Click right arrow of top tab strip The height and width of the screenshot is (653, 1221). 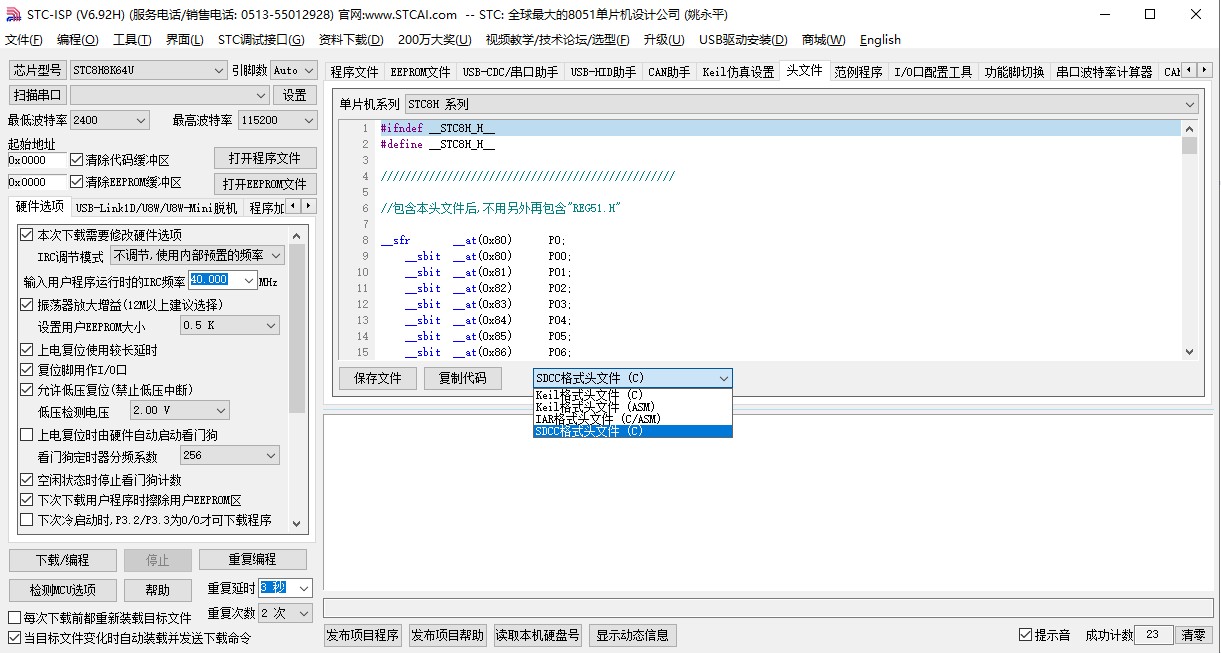[x=1203, y=70]
